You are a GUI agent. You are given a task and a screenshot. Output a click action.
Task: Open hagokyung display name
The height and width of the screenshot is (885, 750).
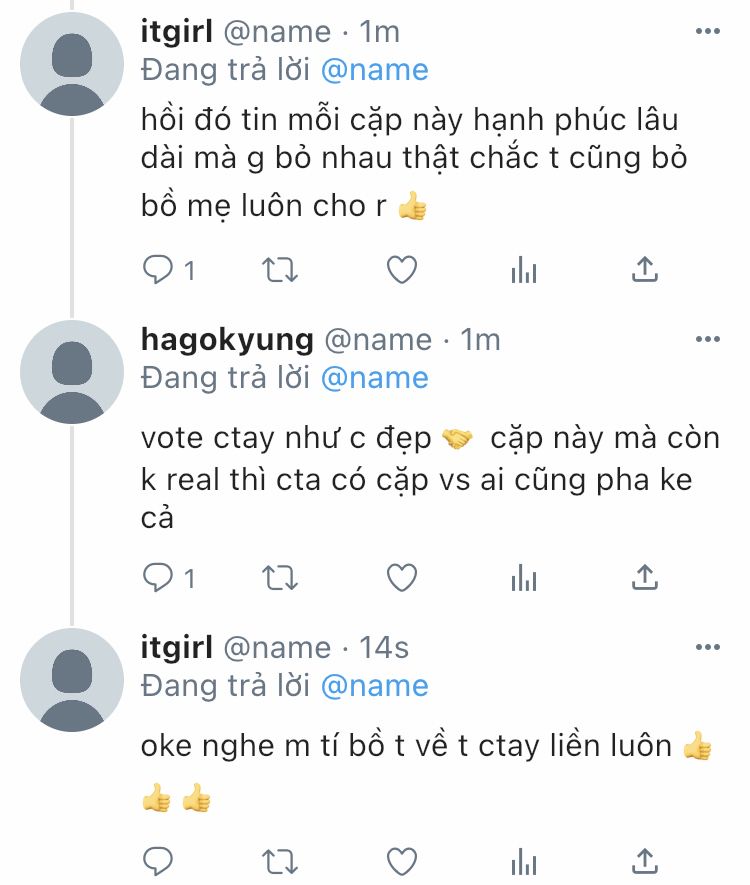[x=227, y=340]
